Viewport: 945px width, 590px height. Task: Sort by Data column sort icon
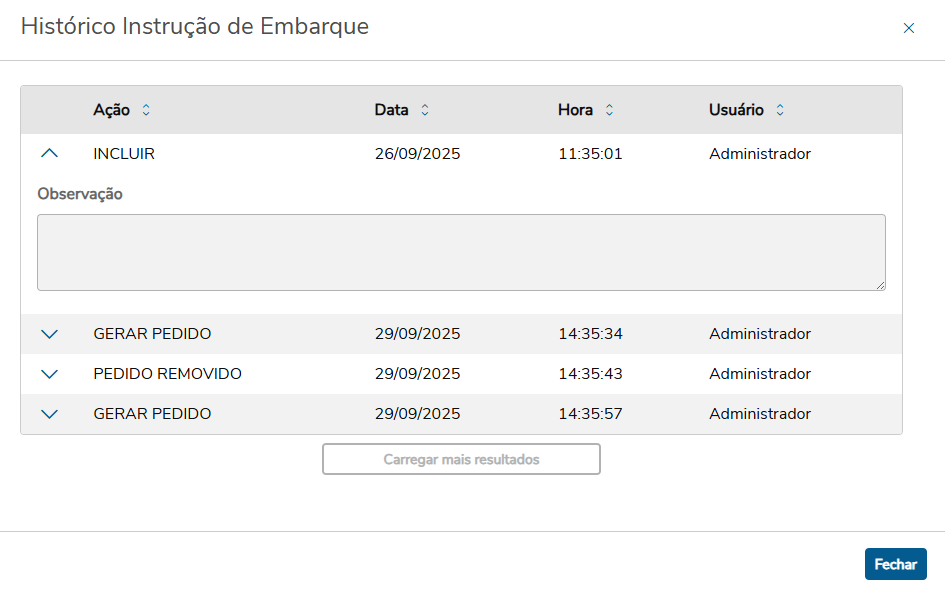point(425,110)
